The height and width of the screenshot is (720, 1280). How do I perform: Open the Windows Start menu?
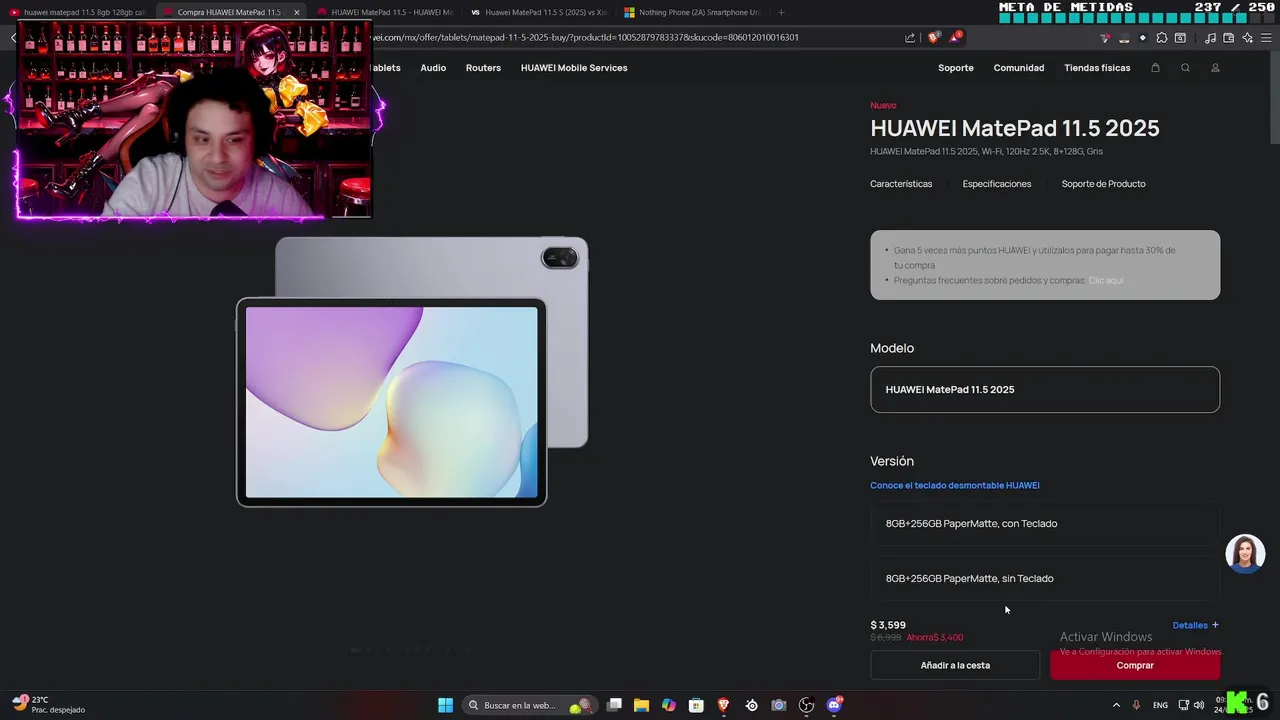[445, 705]
